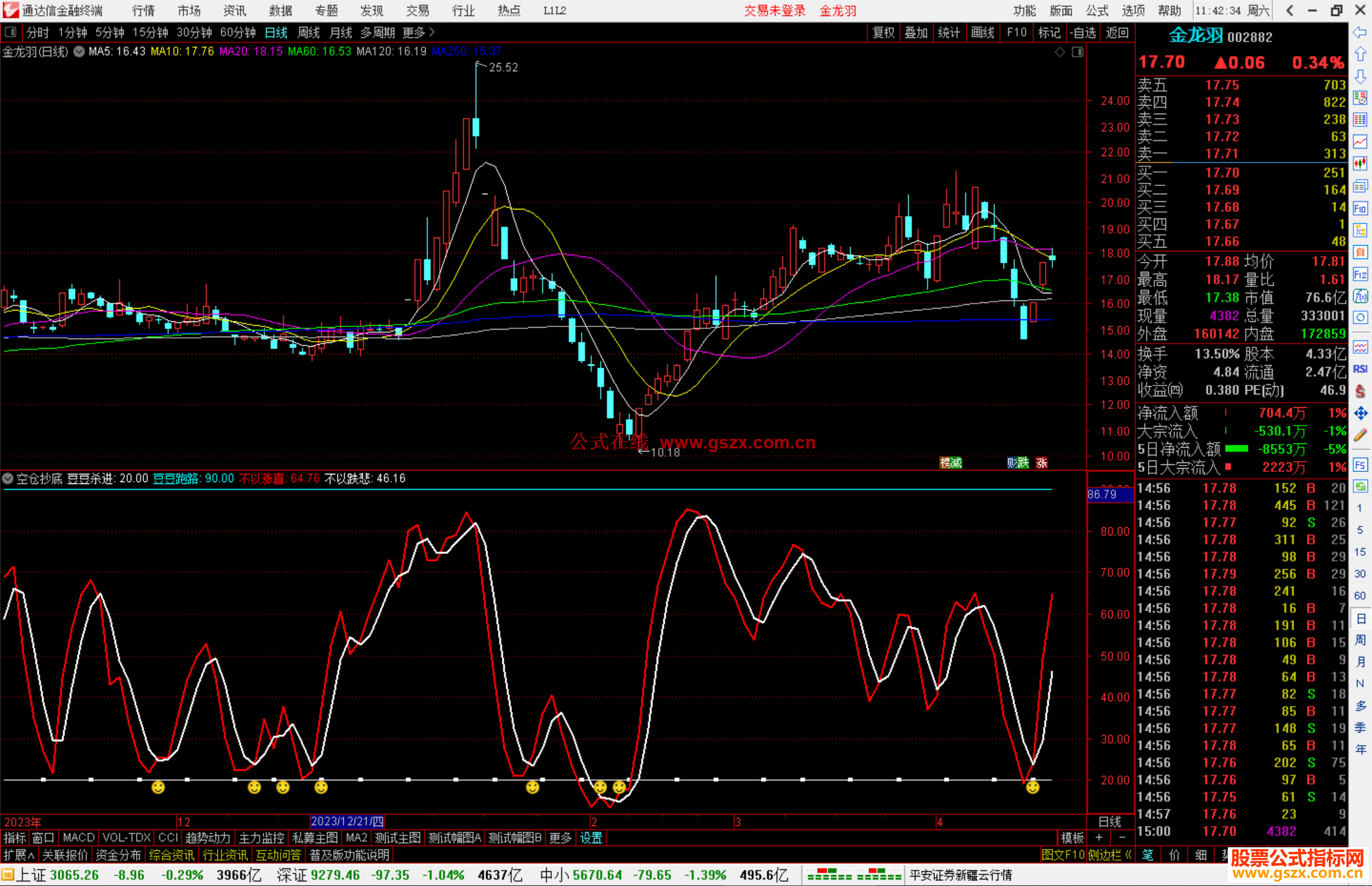Switch to the MACD indicator tab
The height and width of the screenshot is (886, 1372).
click(x=78, y=838)
